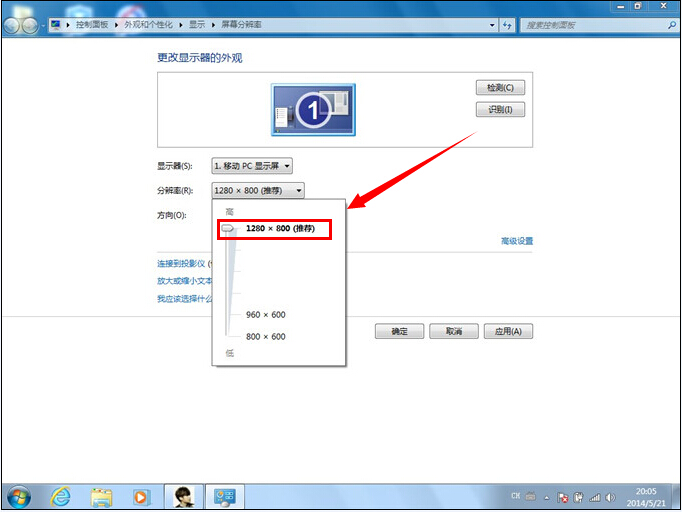Screen dimensions: 682x512
Task: Select 960 × 600 resolution option
Action: 265,315
